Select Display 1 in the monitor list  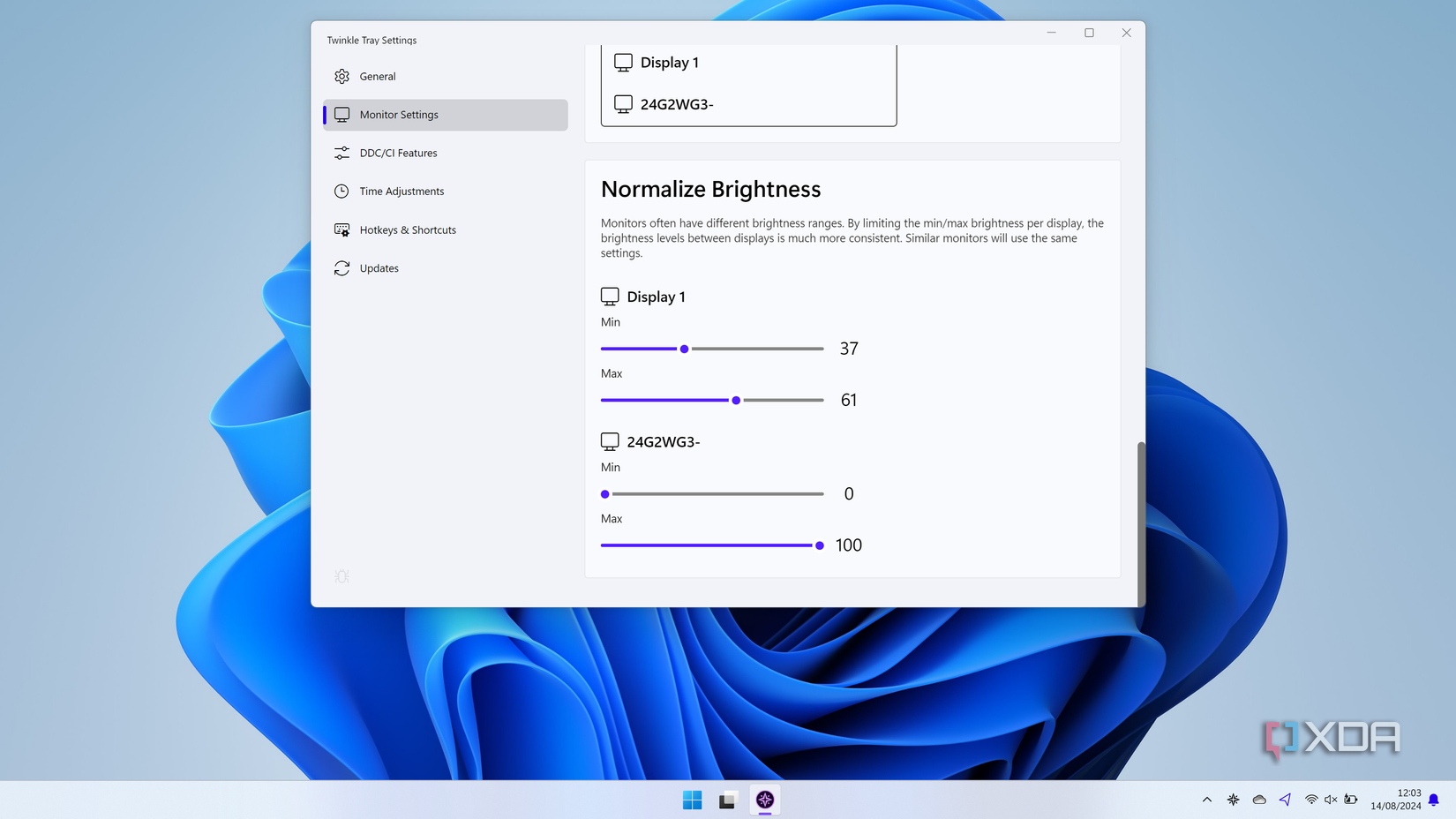point(670,62)
